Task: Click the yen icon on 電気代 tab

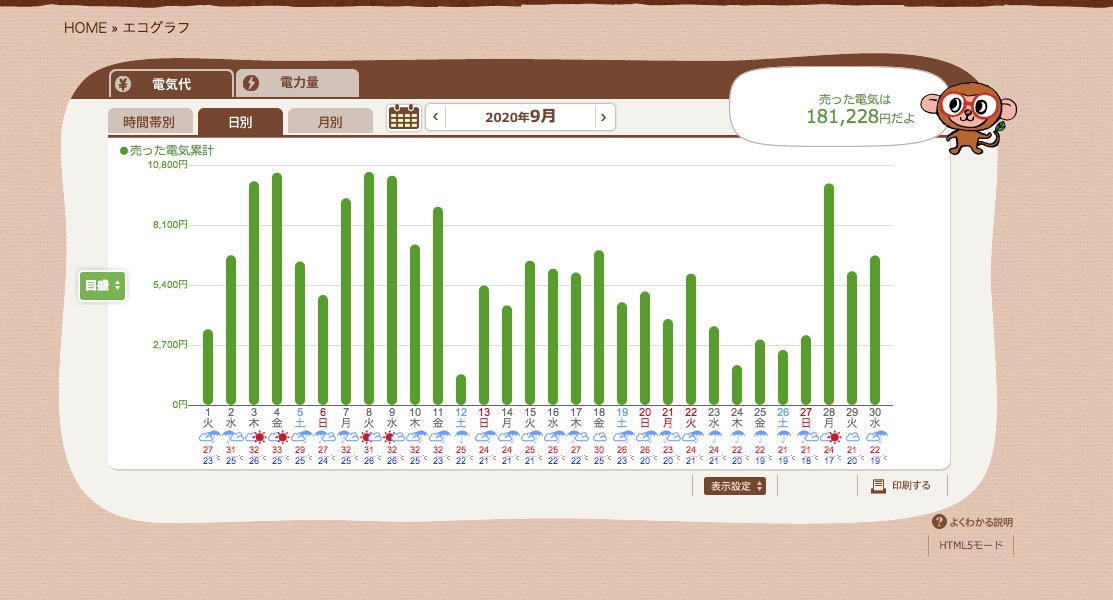Action: 124,84
